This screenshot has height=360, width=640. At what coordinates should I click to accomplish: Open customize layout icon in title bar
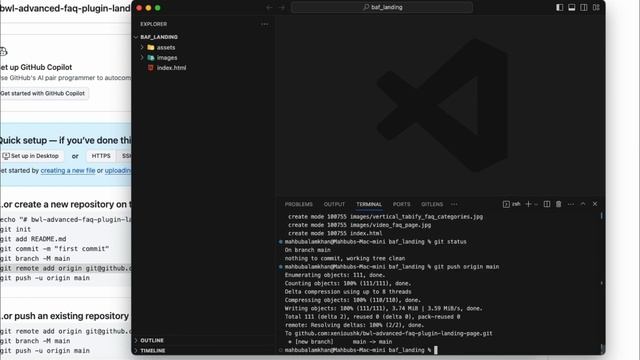596,7
